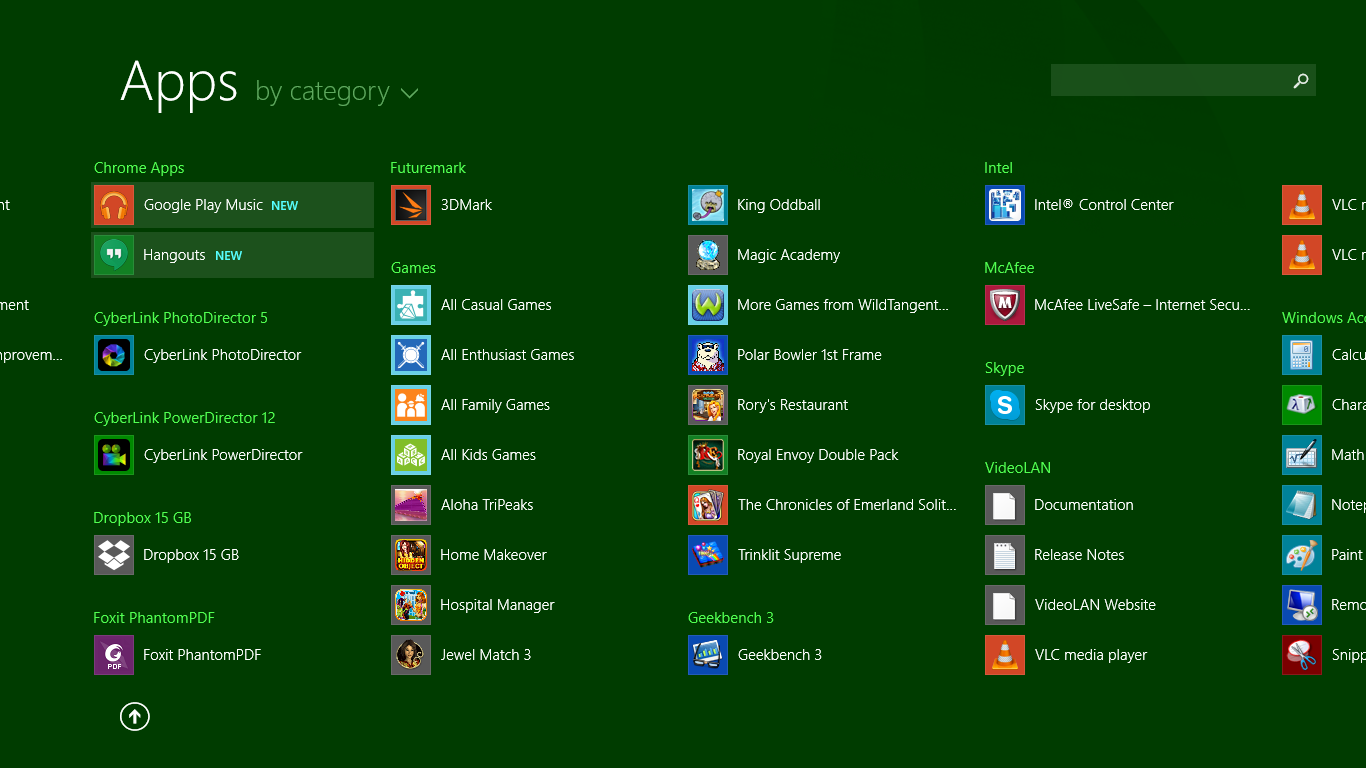Open the VideoLAN Documentation
The height and width of the screenshot is (768, 1366).
(x=1084, y=505)
